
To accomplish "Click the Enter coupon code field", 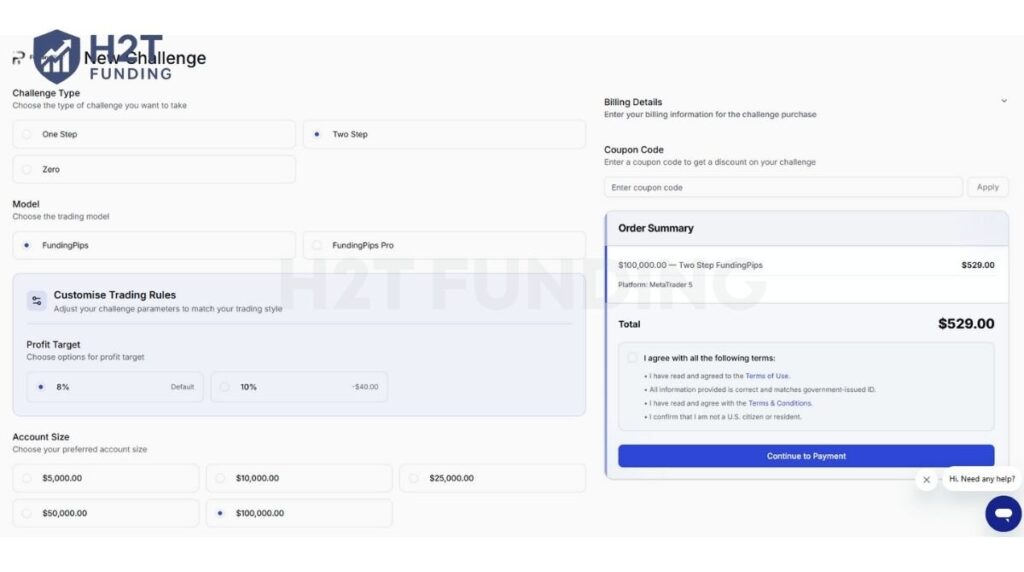I will point(783,188).
